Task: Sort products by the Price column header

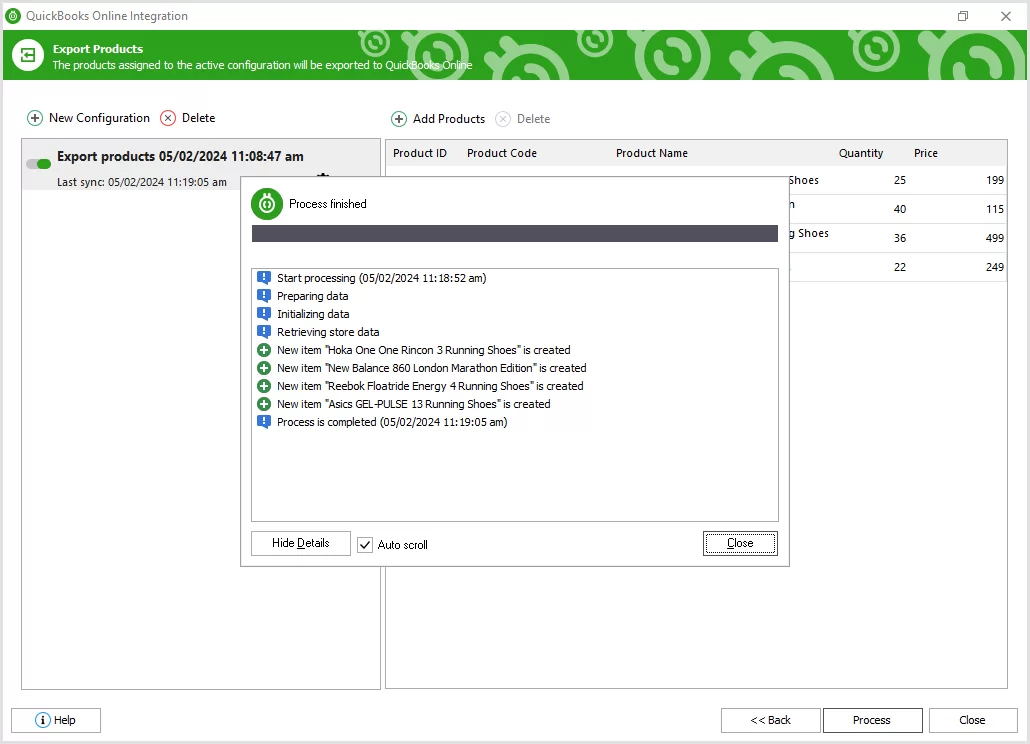Action: [x=925, y=153]
